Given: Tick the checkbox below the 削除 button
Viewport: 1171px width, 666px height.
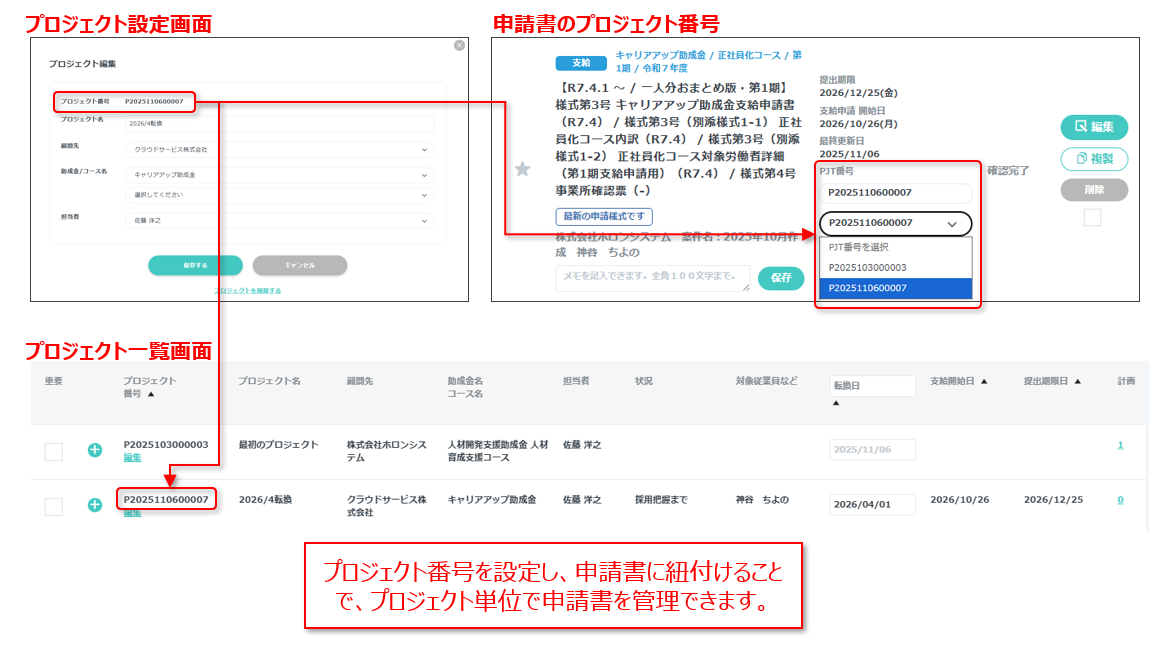Looking at the screenshot, I should pos(1093,217).
